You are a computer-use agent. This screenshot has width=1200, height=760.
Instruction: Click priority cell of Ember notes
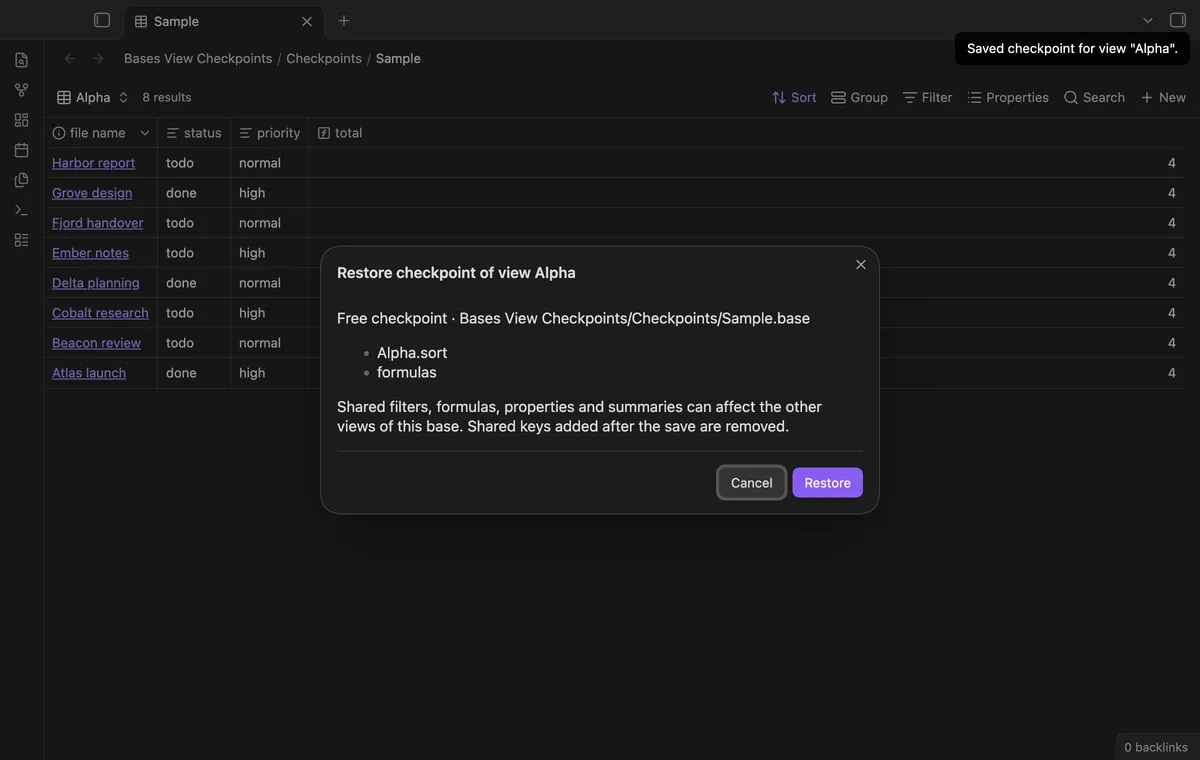point(270,253)
